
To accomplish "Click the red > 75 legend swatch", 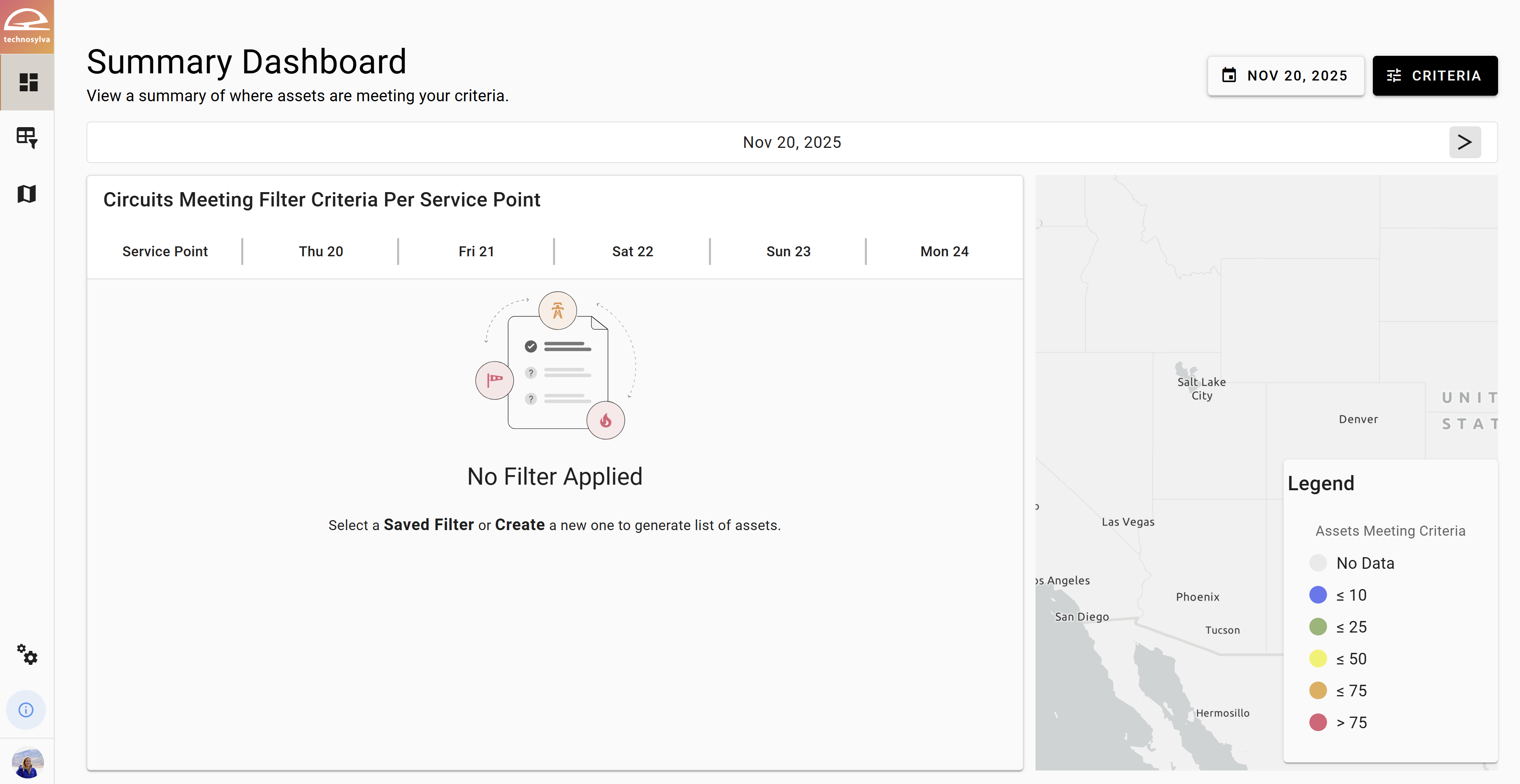I will 1317,722.
